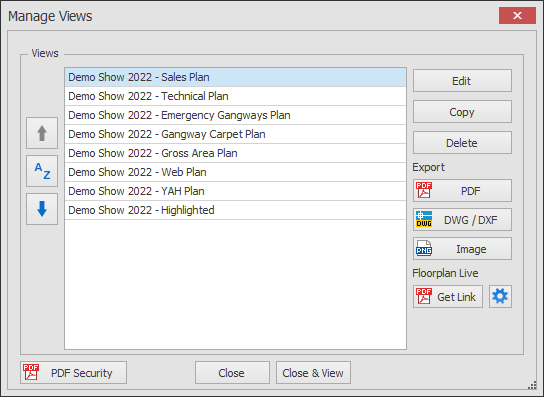The height and width of the screenshot is (397, 544).
Task: Click the Close button
Action: pos(232,373)
